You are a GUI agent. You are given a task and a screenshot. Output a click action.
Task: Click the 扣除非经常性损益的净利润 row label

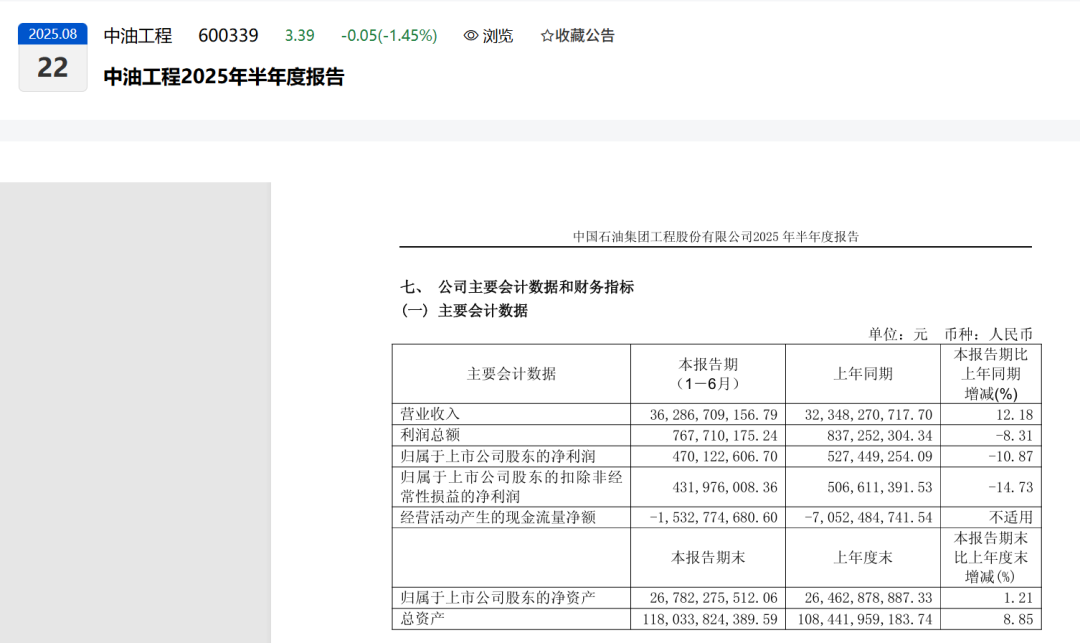pos(512,487)
